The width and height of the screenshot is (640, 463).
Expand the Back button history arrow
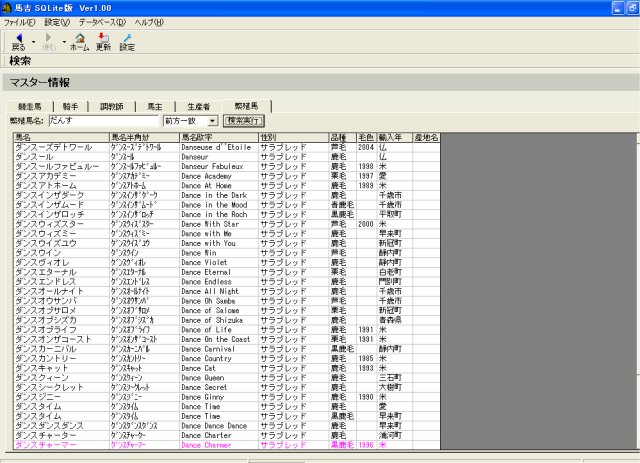click(x=33, y=42)
